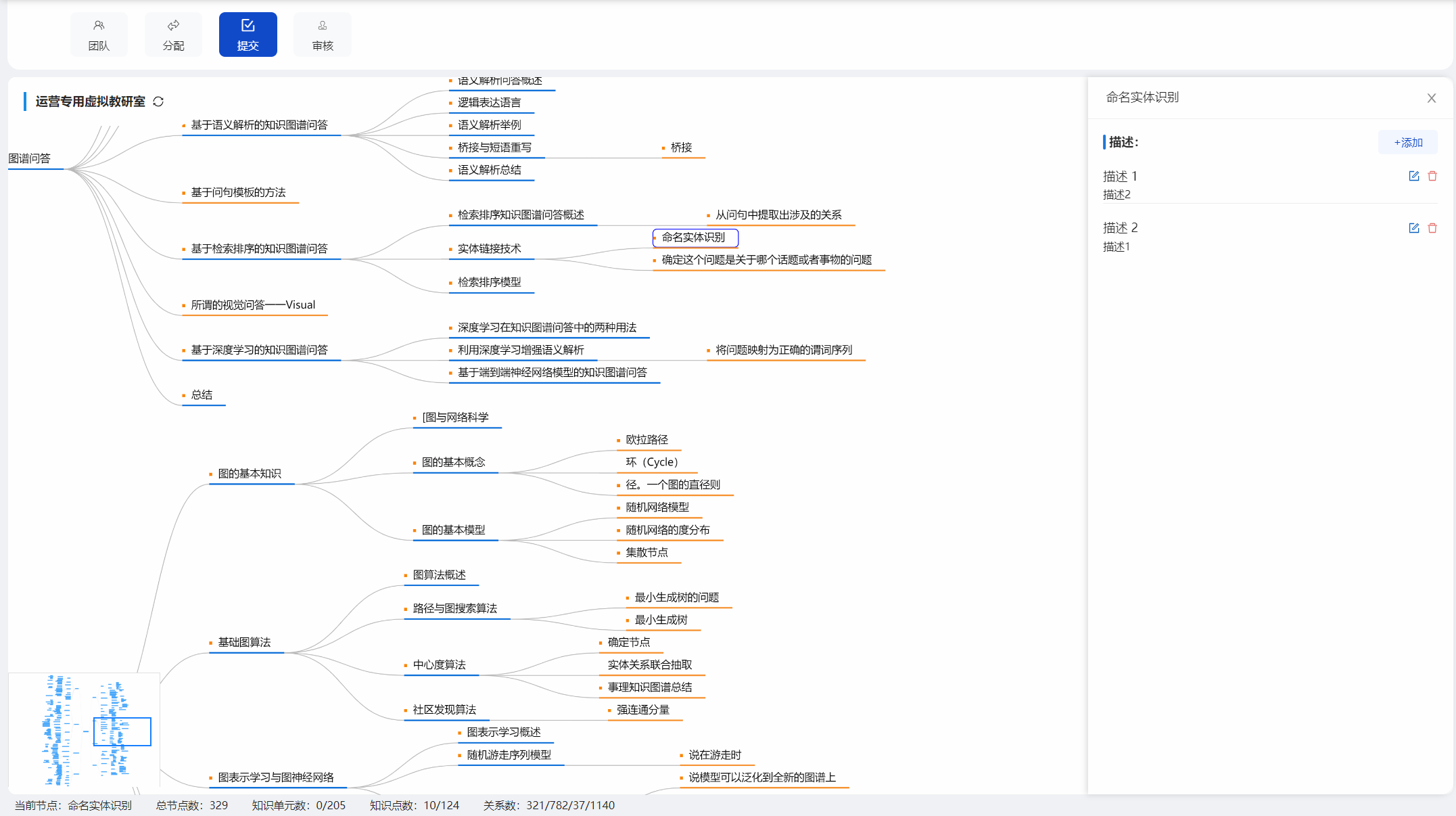Image resolution: width=1456 pixels, height=816 pixels.
Task: Select node 路径与图搜索算法
Action: (454, 608)
